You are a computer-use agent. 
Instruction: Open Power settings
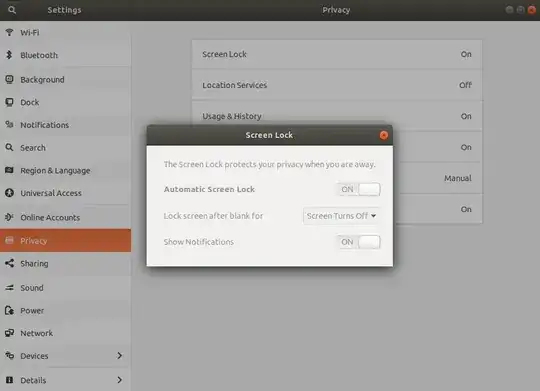(65, 310)
